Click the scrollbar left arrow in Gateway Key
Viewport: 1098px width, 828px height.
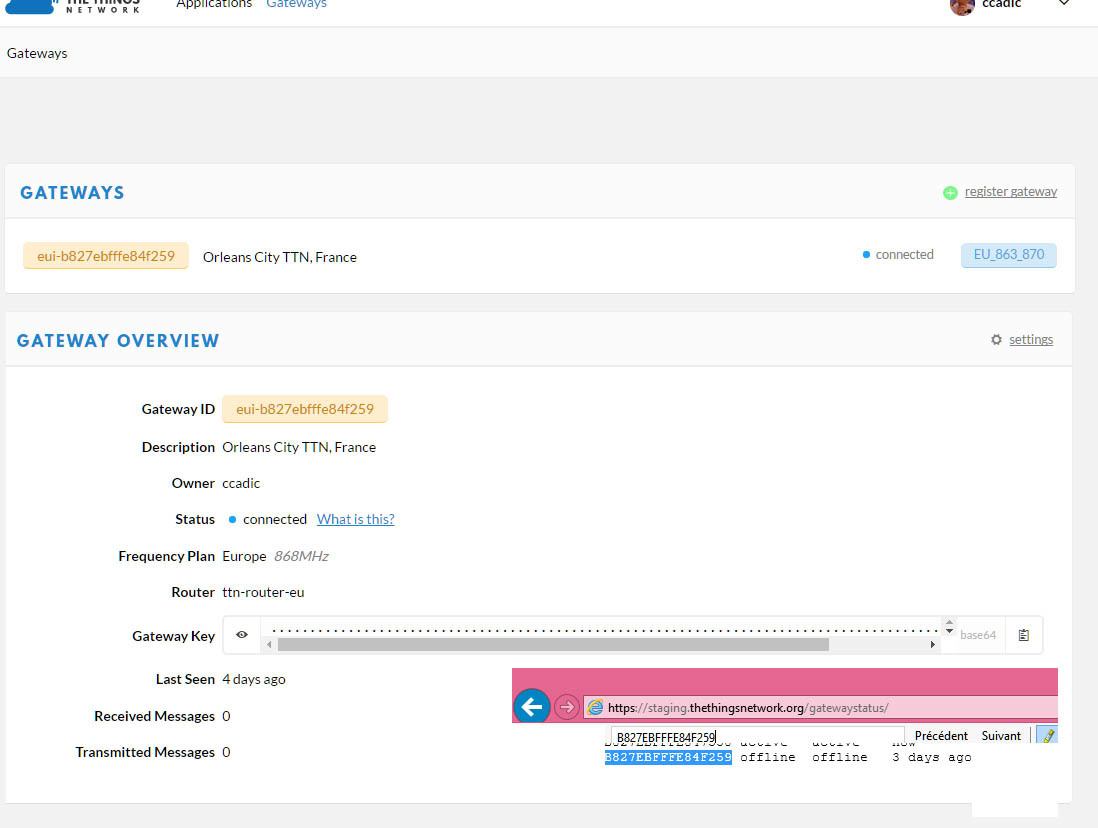coord(269,644)
